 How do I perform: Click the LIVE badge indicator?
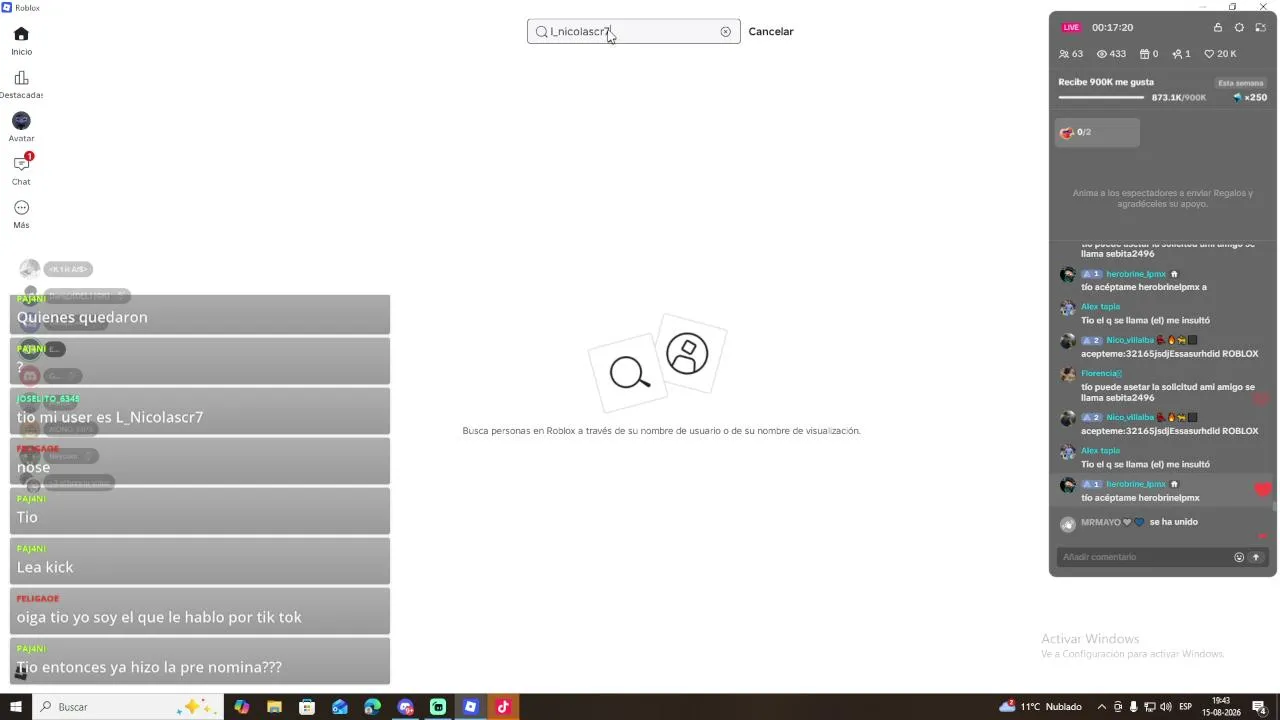point(1072,28)
